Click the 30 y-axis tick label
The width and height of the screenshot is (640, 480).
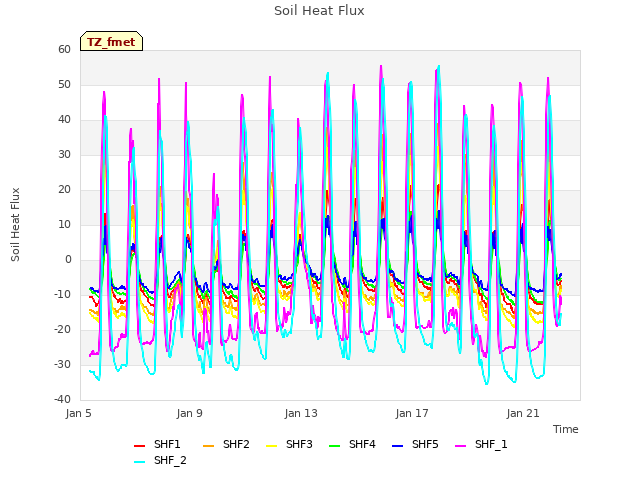point(64,154)
